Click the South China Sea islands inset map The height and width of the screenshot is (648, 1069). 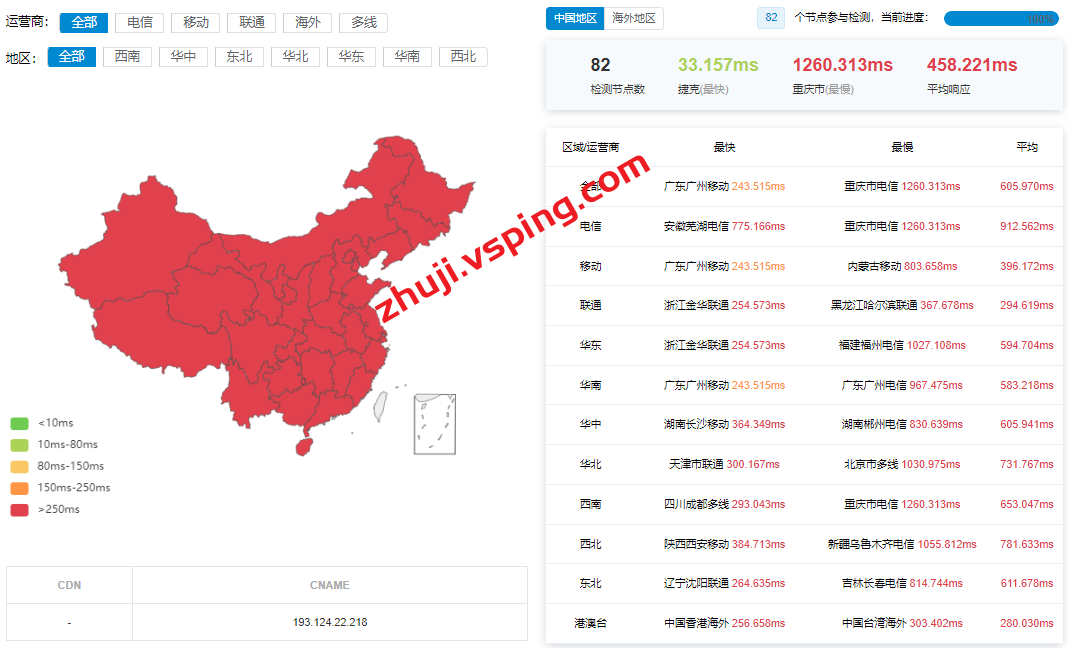pos(435,424)
